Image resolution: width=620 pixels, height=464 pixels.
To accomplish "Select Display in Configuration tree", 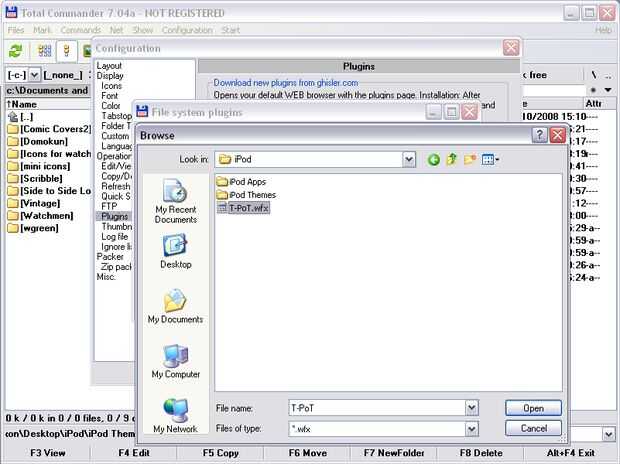I will point(110,76).
